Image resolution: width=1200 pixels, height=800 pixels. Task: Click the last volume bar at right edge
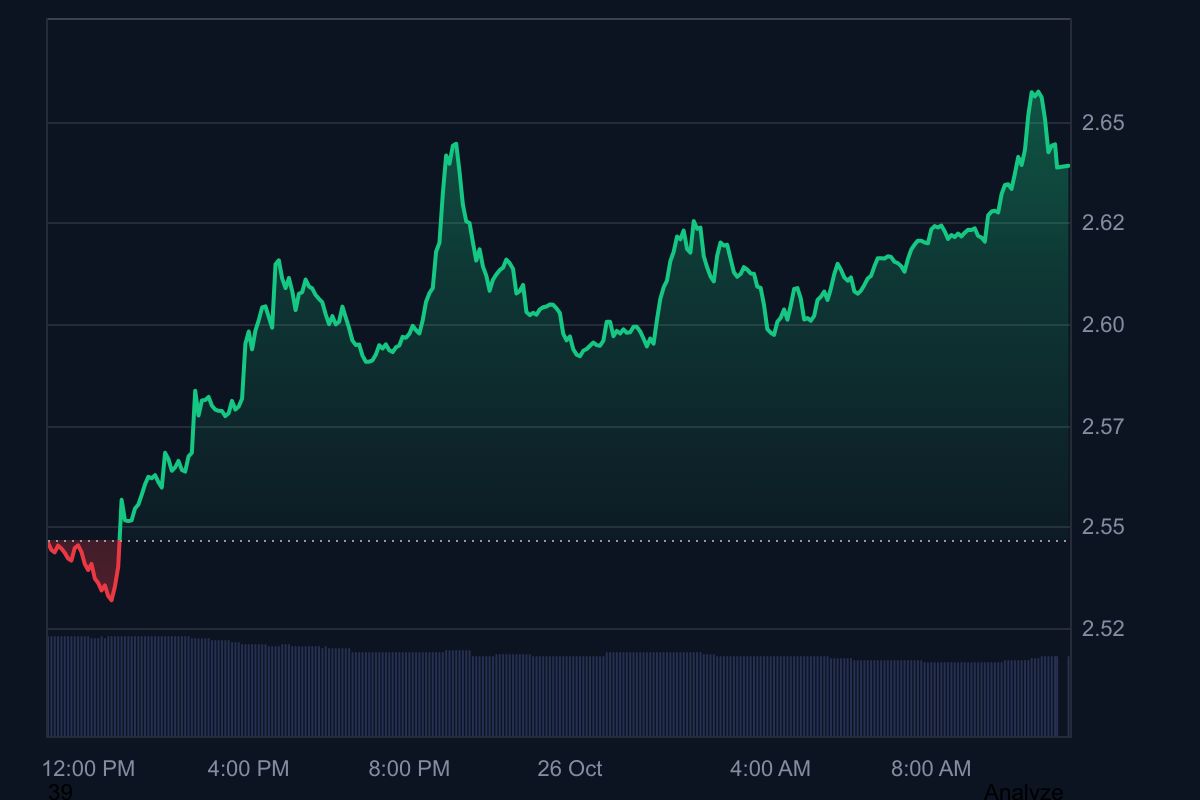click(x=1069, y=696)
